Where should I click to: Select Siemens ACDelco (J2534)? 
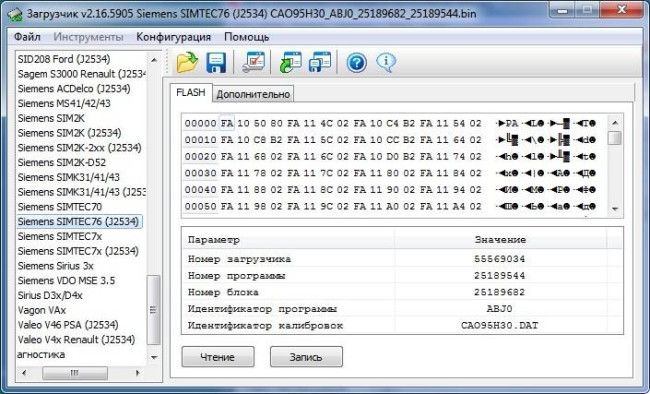click(74, 88)
